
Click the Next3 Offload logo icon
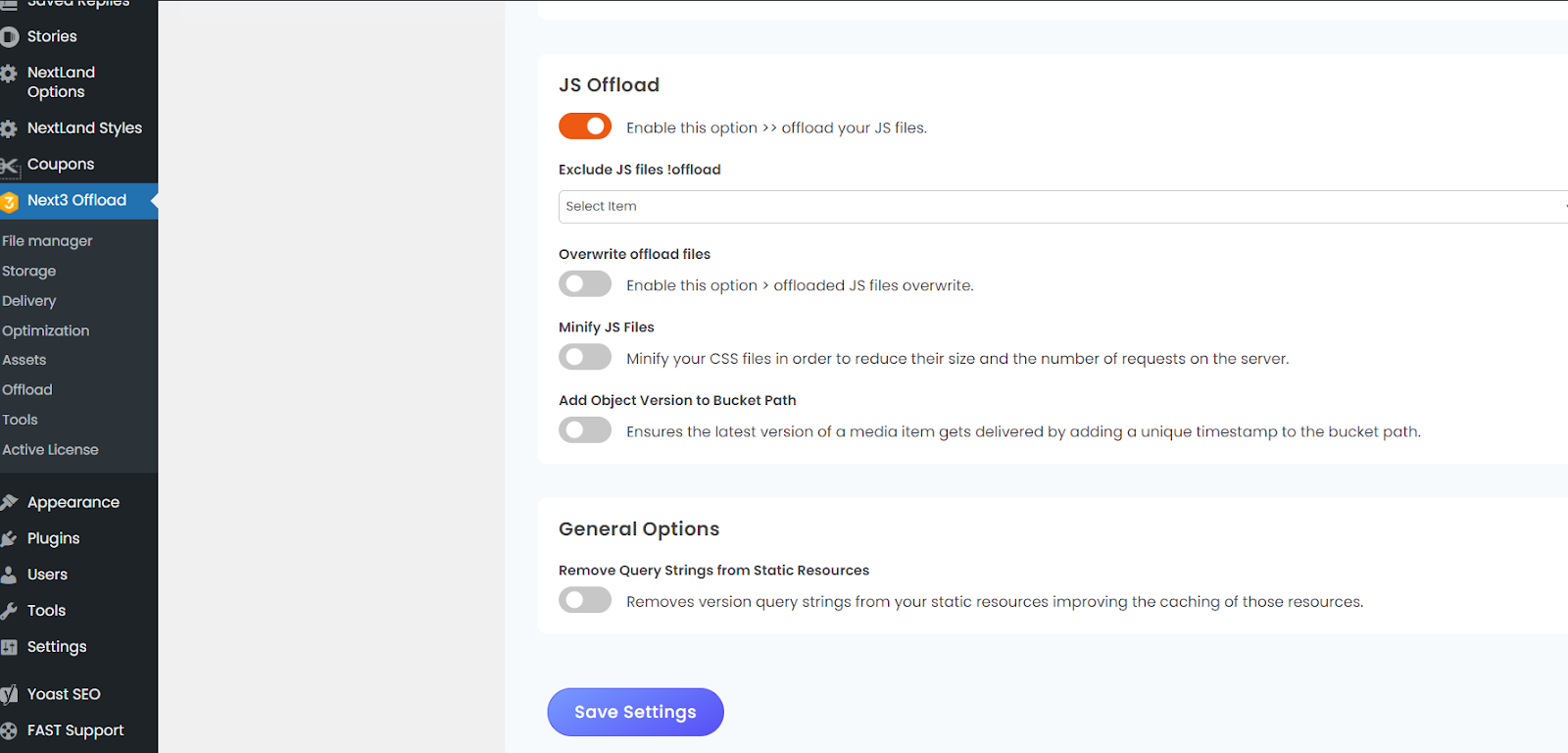click(10, 202)
